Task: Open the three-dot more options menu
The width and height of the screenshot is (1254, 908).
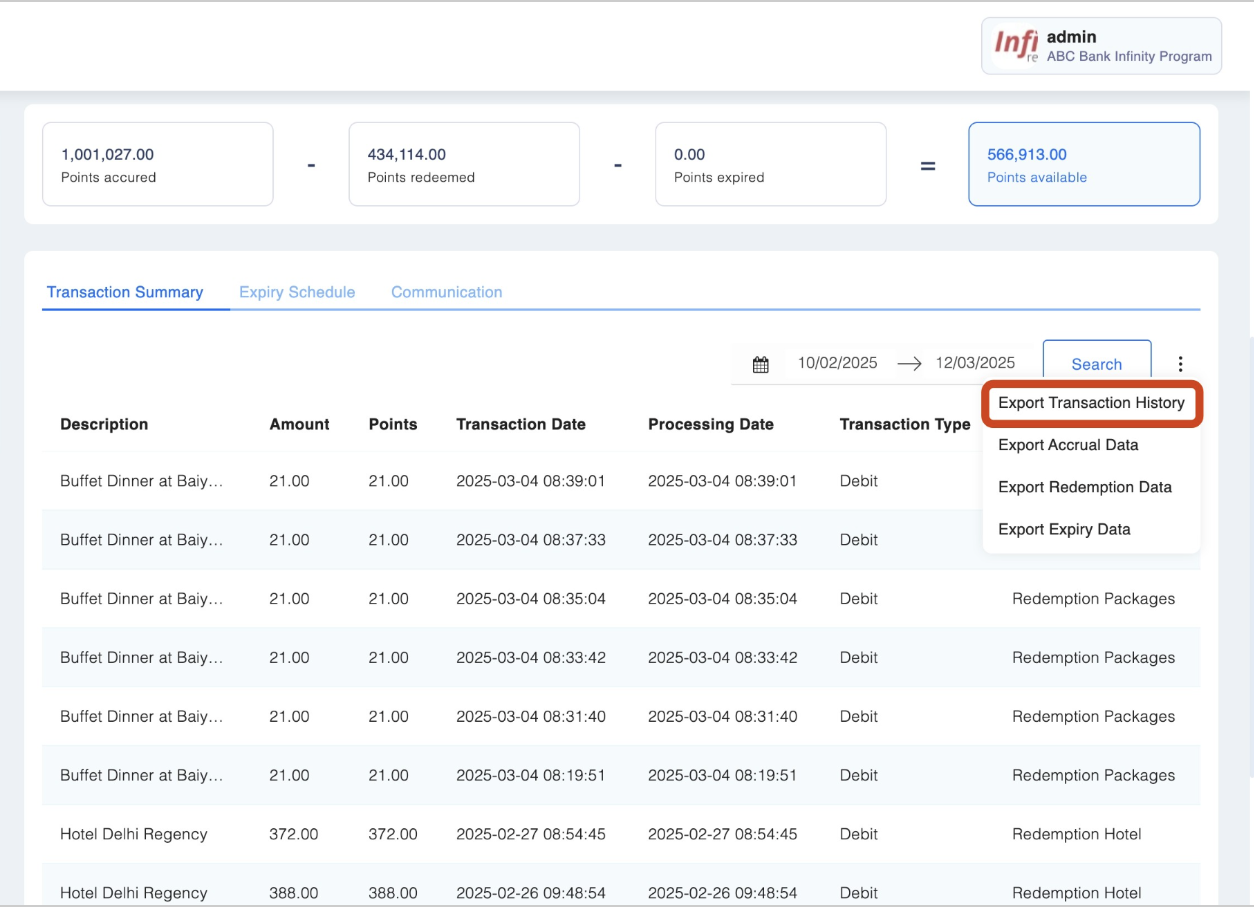Action: click(x=1181, y=365)
